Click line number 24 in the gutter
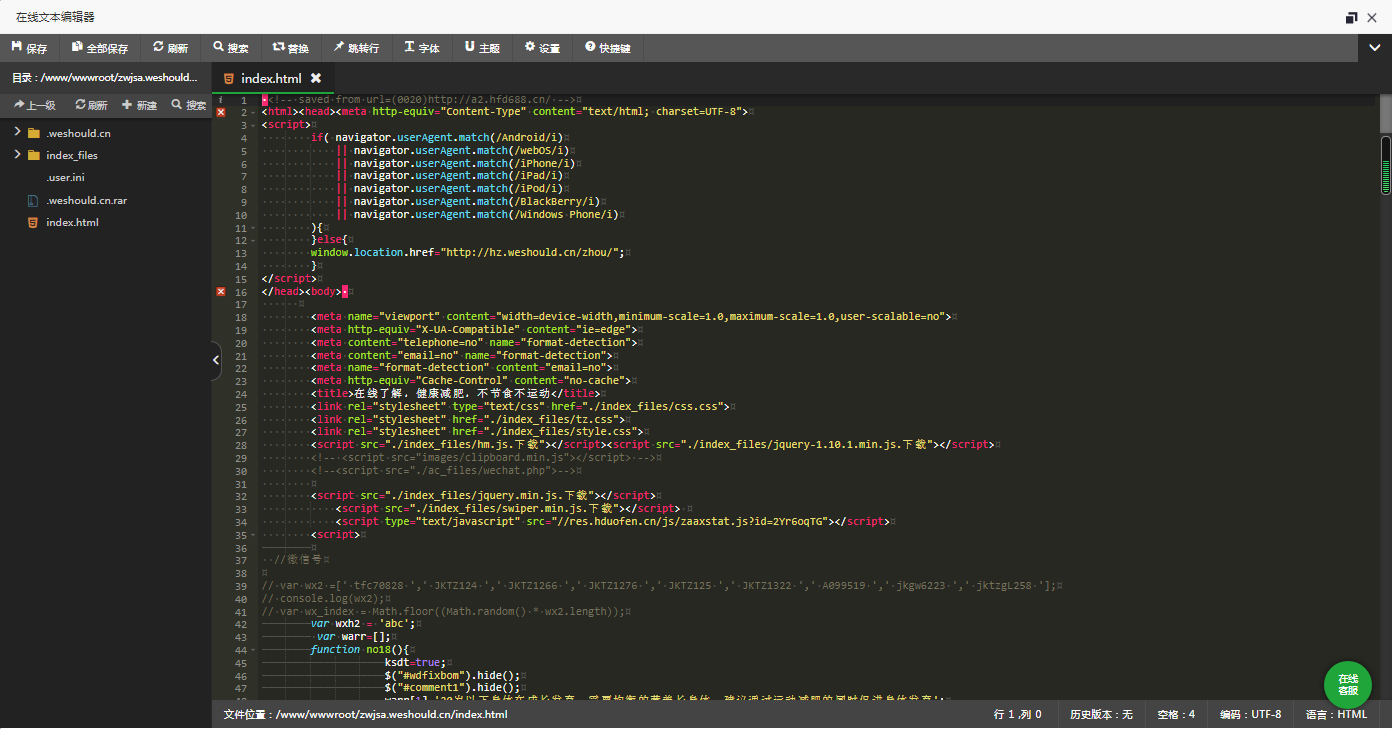The image size is (1392, 729). (x=240, y=394)
